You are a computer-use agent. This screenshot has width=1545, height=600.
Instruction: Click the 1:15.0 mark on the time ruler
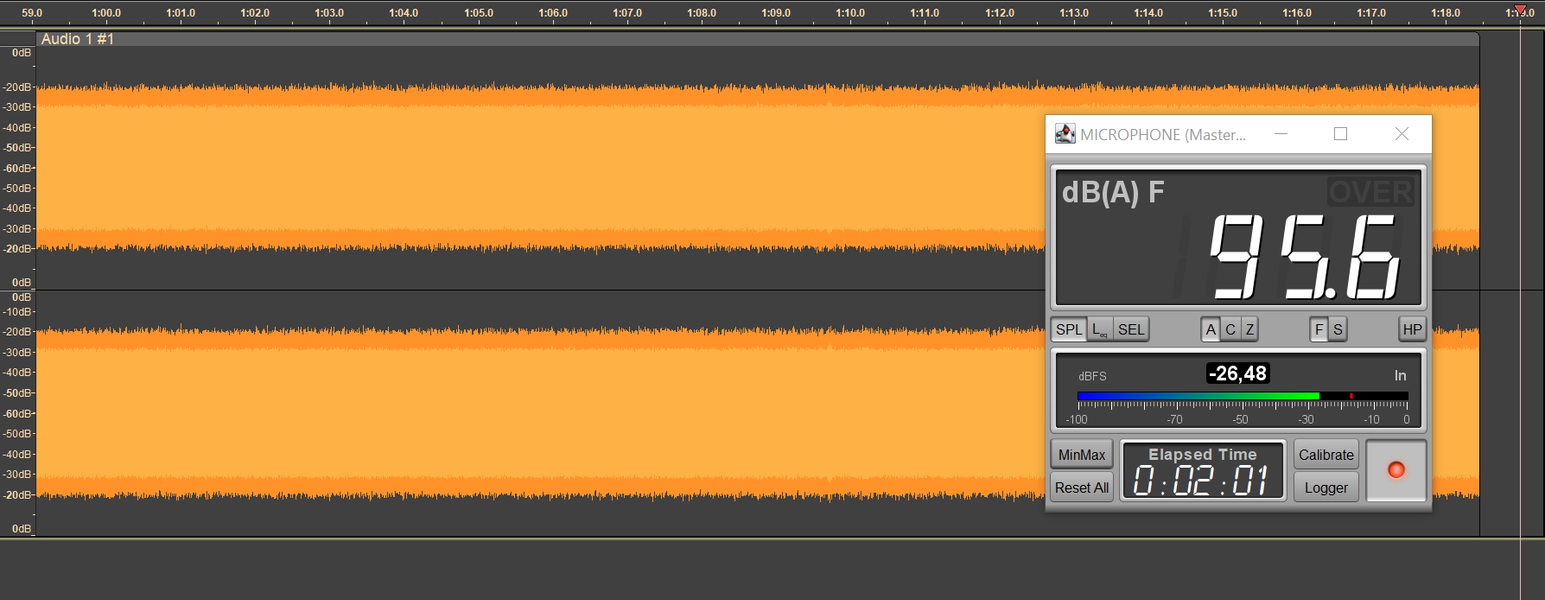coord(1222,13)
